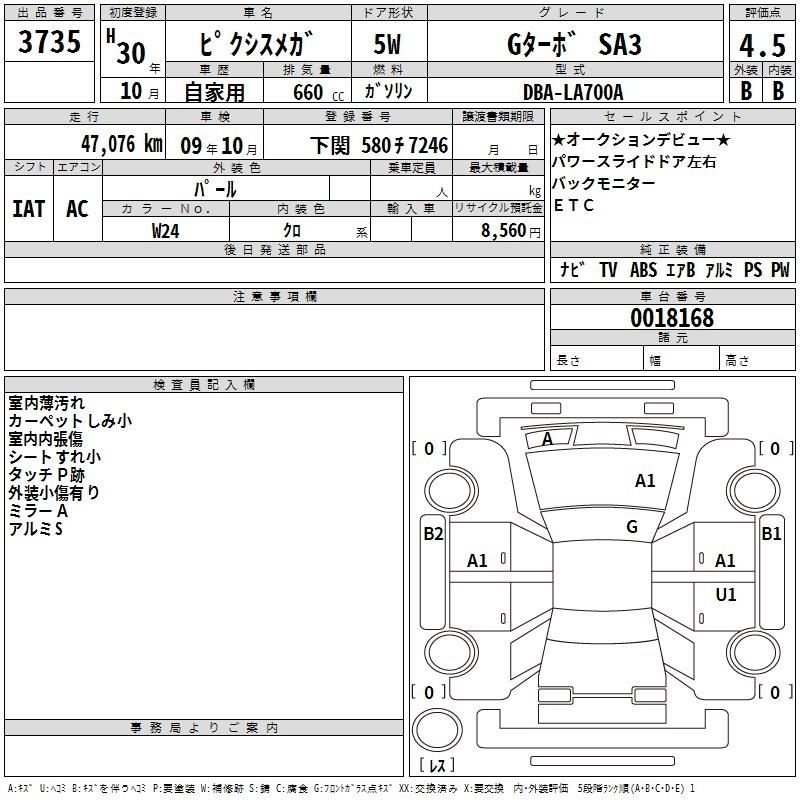Select the ナビ equipment label
Image resolution: width=800 pixels, height=800 pixels.
coord(573,270)
